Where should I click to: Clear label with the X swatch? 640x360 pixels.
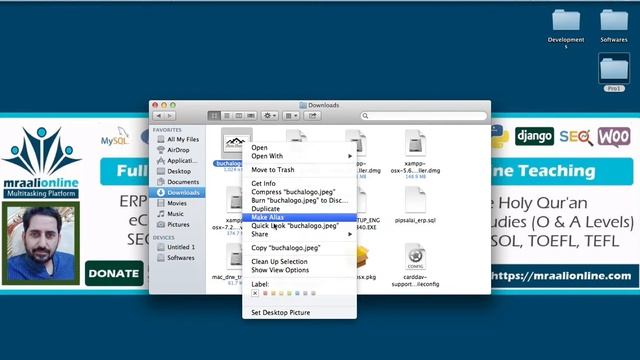255,293
